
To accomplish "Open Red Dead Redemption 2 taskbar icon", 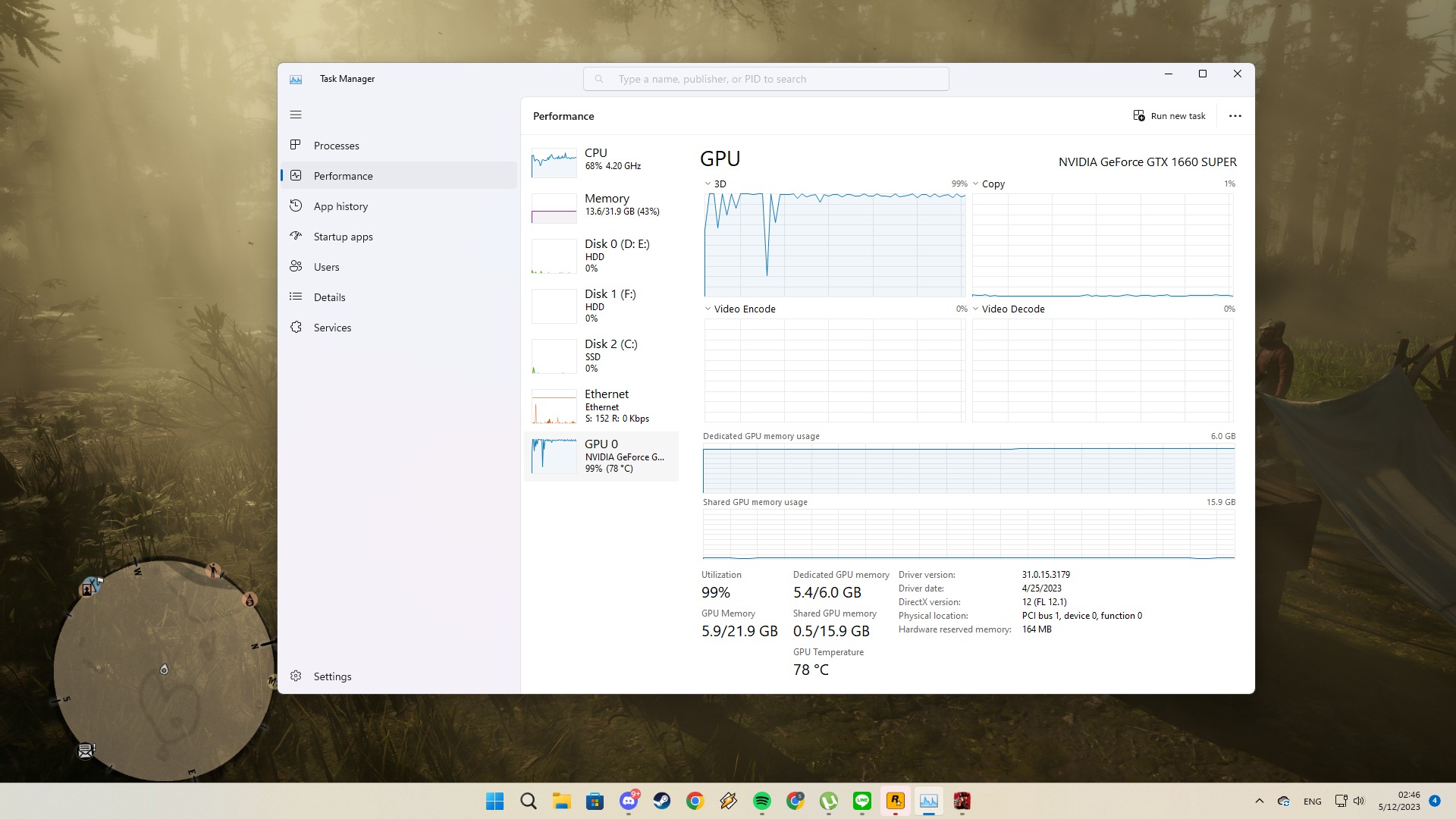I will click(x=962, y=801).
